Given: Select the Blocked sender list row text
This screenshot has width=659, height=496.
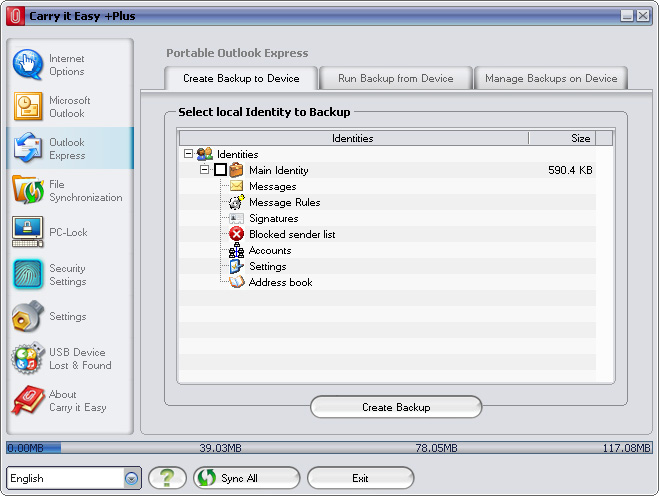Looking at the screenshot, I should point(292,234).
